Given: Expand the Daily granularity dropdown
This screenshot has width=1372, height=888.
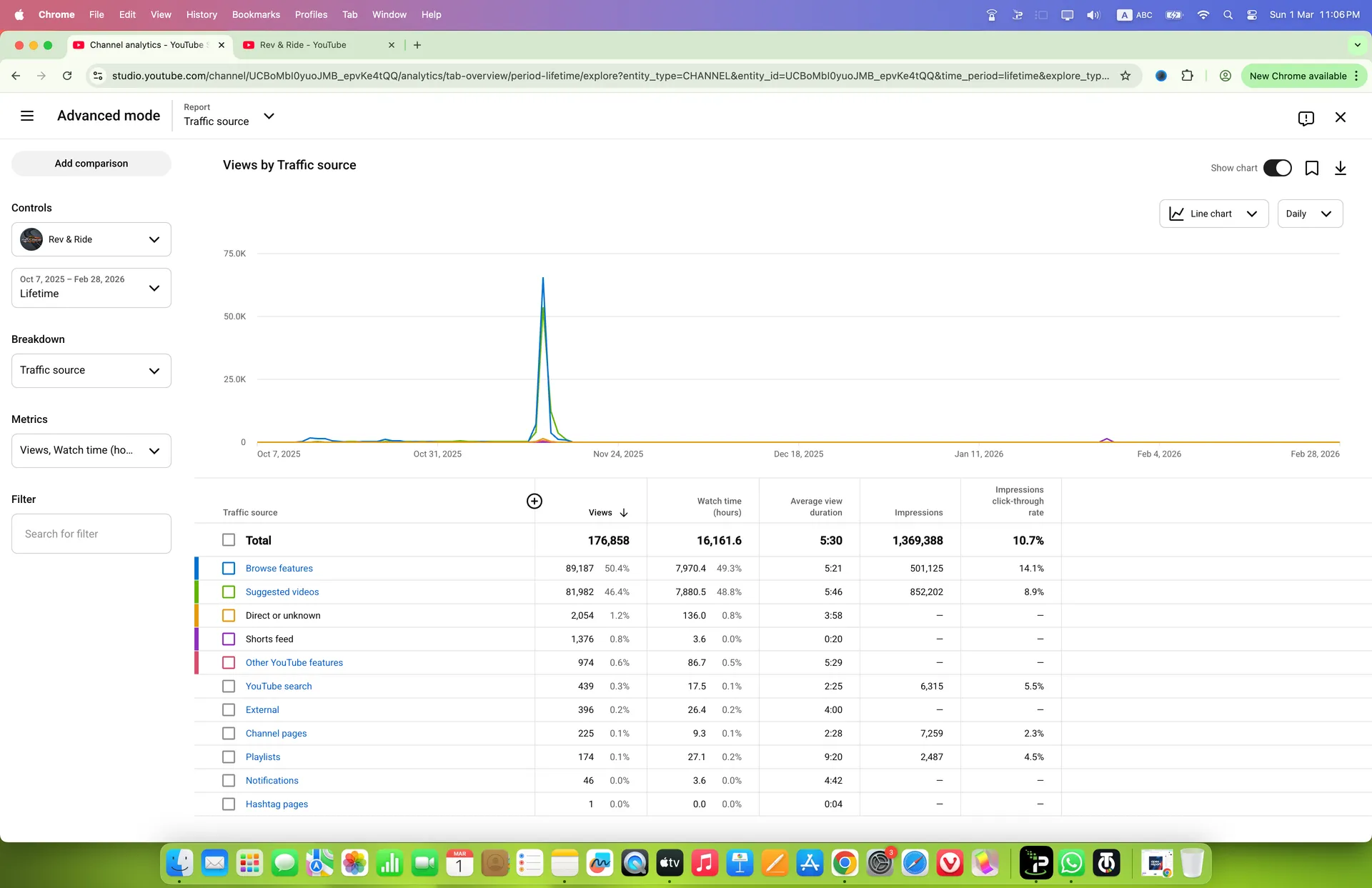Looking at the screenshot, I should (1310, 214).
